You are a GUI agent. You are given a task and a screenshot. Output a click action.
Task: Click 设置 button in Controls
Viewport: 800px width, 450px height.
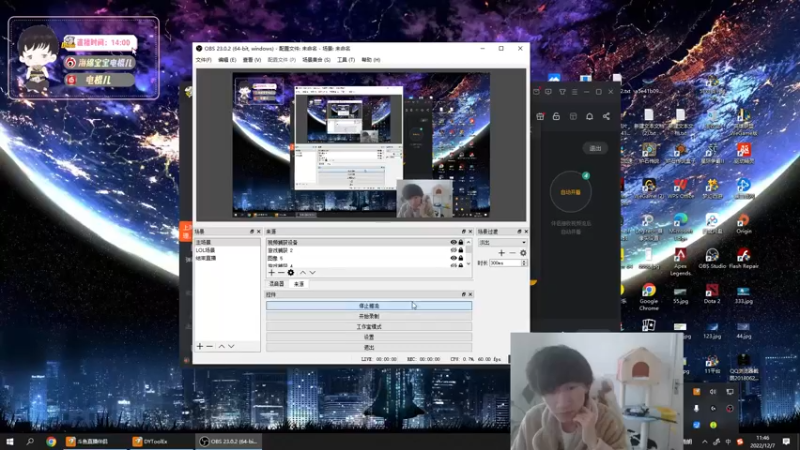click(x=369, y=337)
